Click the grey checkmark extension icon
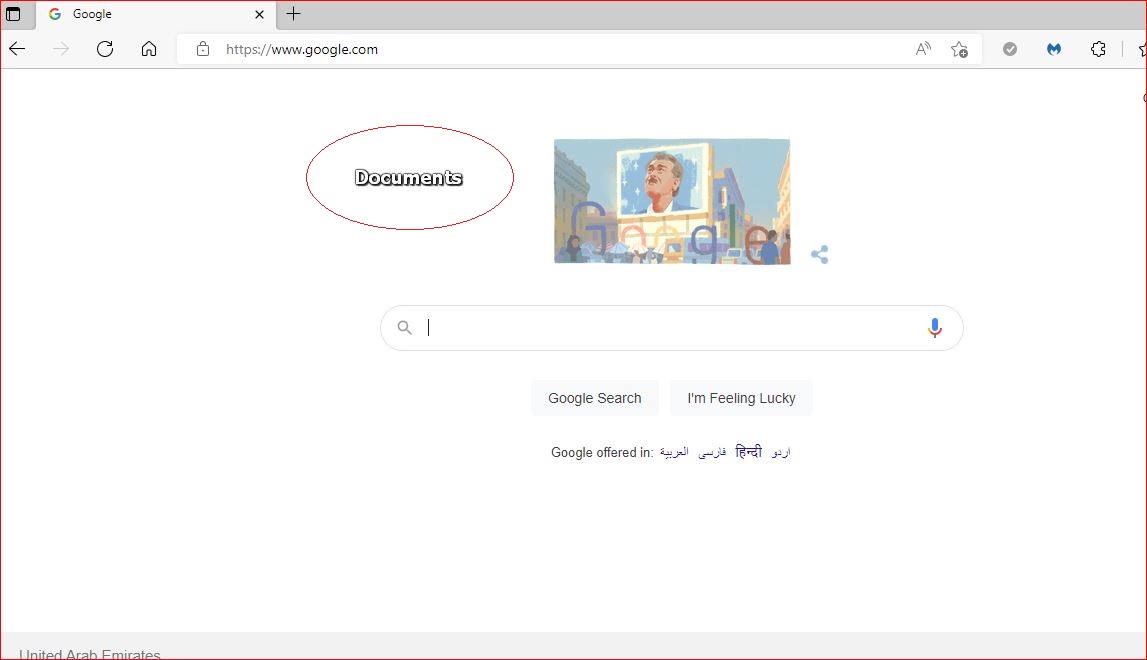Image resolution: width=1147 pixels, height=660 pixels. point(1009,49)
